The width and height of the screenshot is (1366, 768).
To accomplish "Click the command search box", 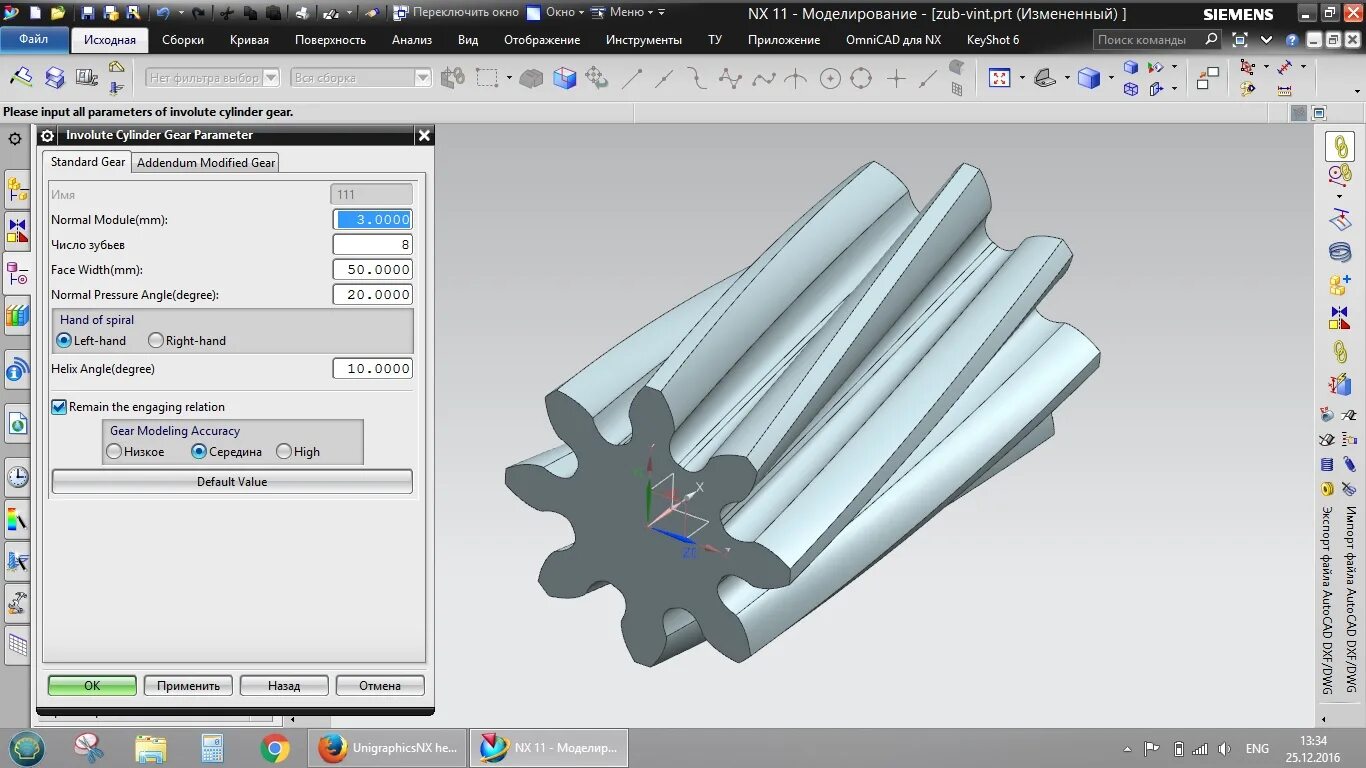I will click(1157, 40).
